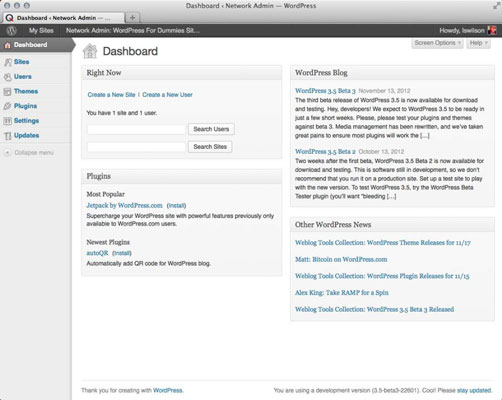Click the Sites icon in sidebar

(x=7, y=62)
